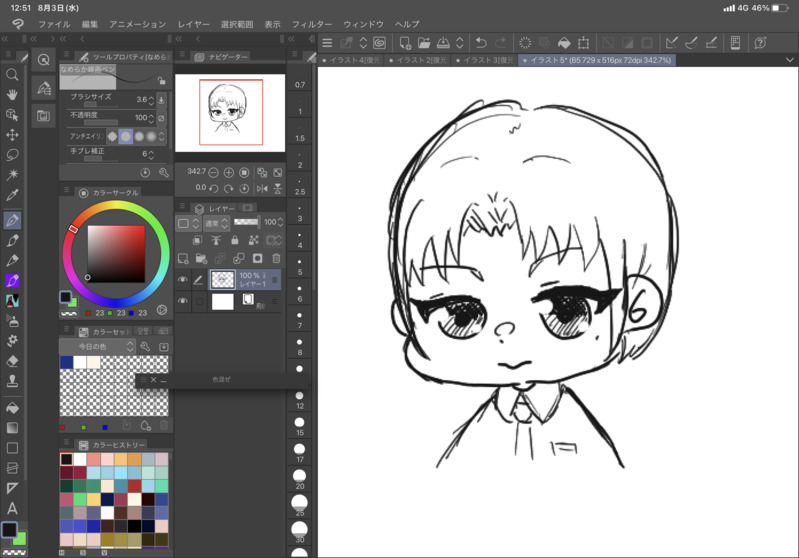Select the Figure rectangle tool

12,448
